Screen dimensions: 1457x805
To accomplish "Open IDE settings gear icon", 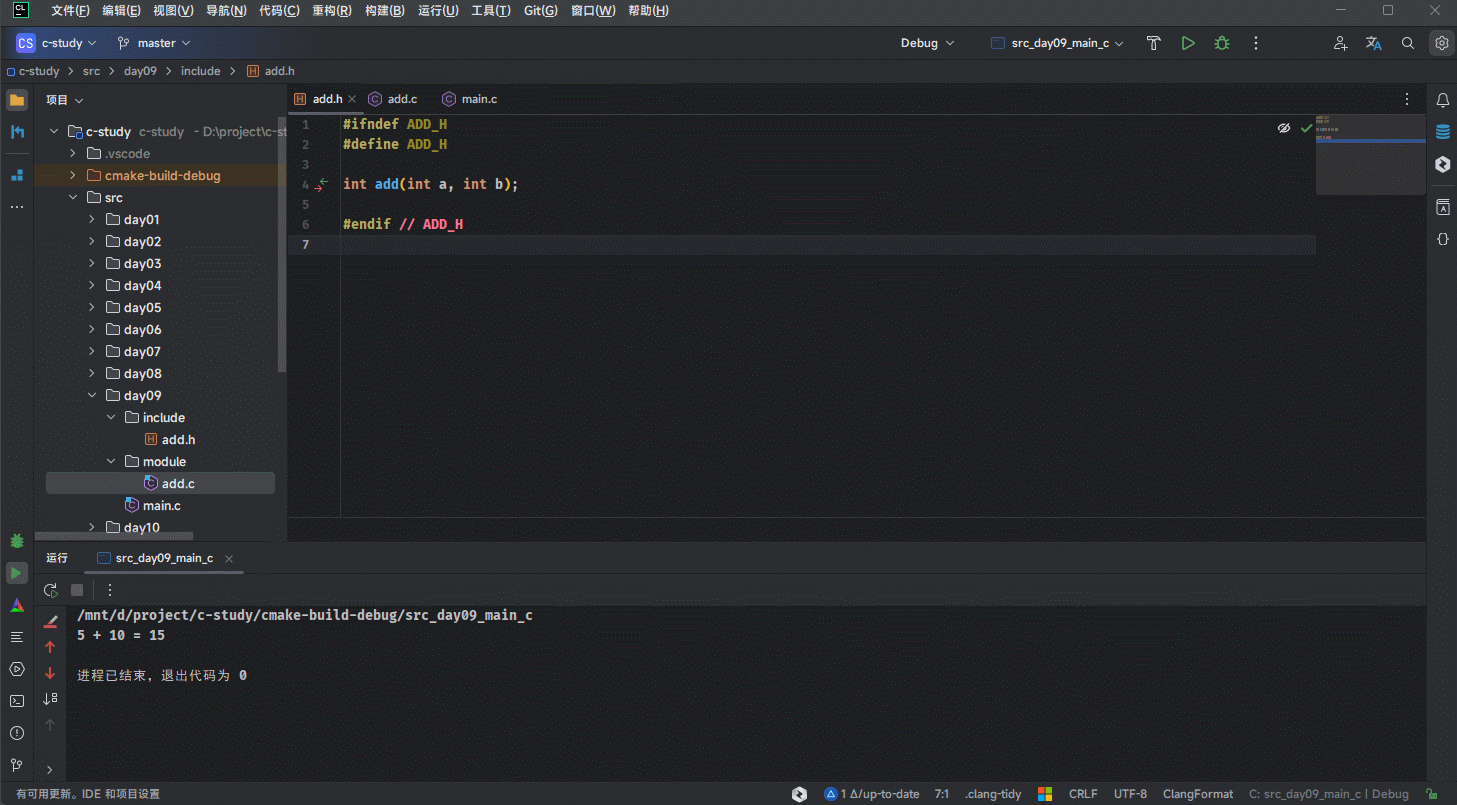I will 1441,43.
